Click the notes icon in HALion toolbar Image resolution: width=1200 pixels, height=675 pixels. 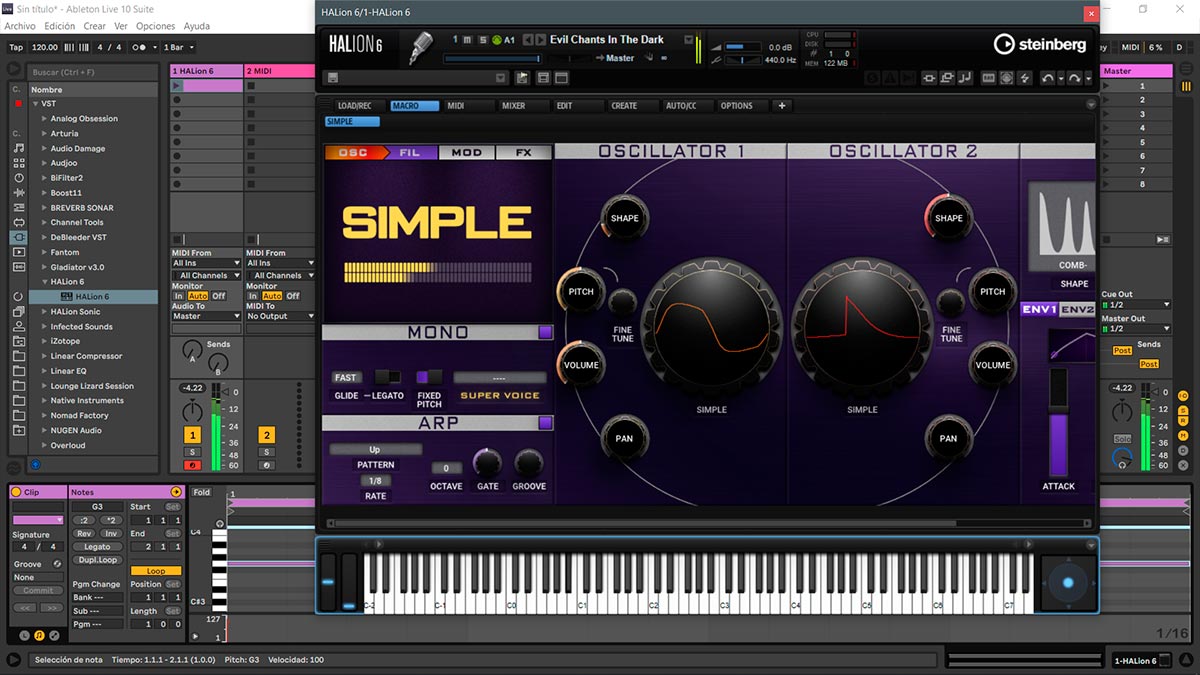point(965,77)
